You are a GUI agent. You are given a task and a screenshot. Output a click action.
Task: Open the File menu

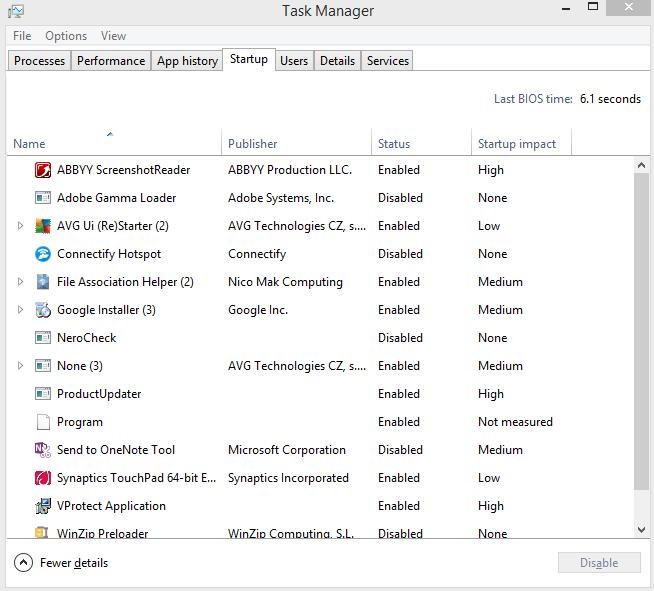pos(22,36)
